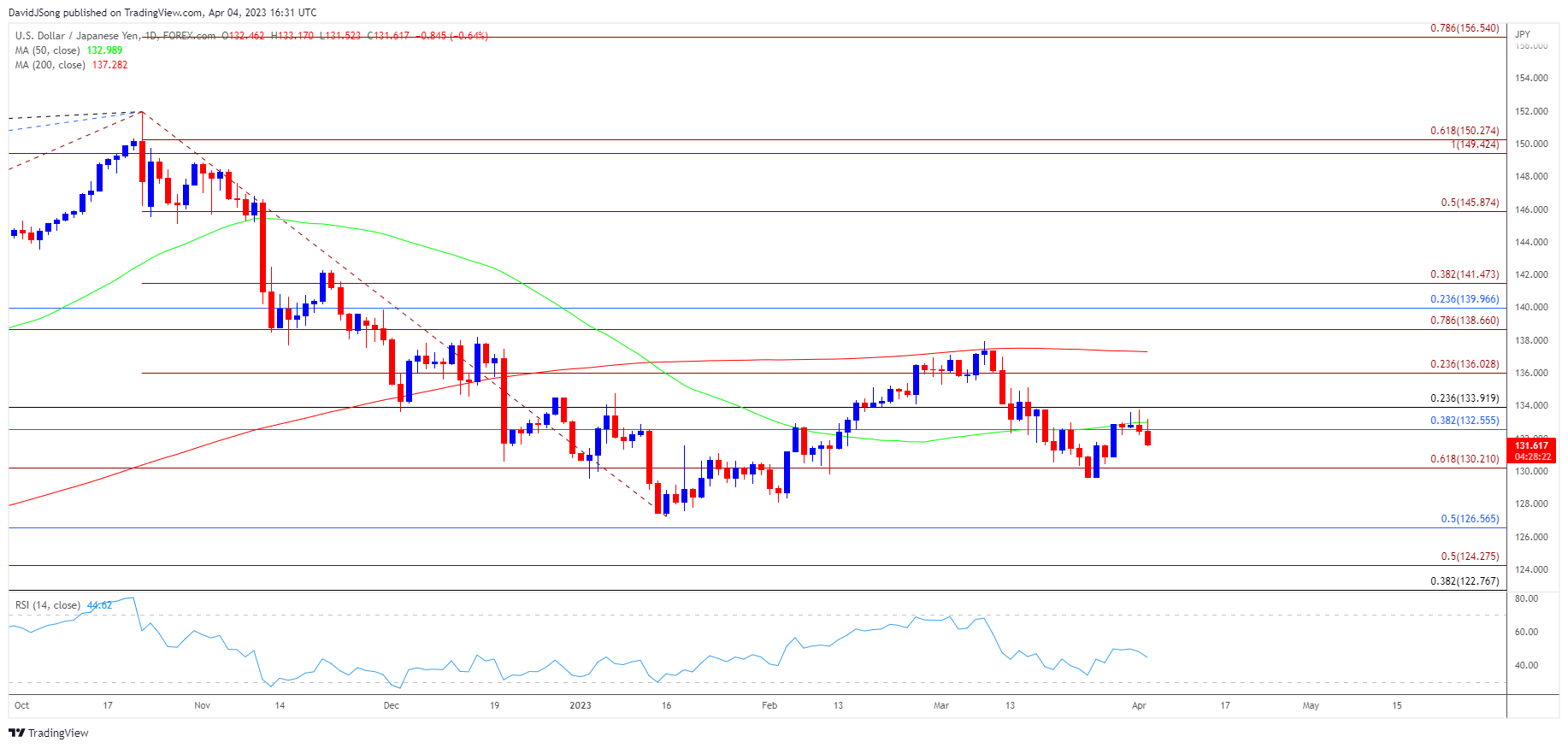Click 124.000 on the price axis

pos(1531,569)
